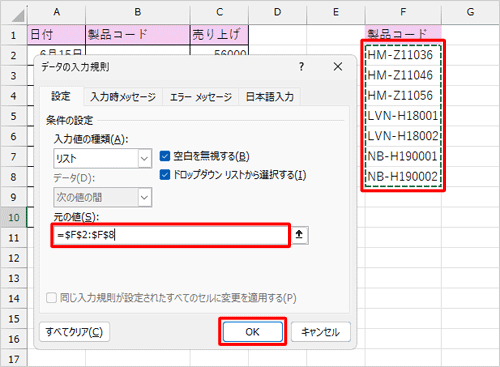Select row 5 header
The height and width of the screenshot is (367, 500).
[x=14, y=116]
